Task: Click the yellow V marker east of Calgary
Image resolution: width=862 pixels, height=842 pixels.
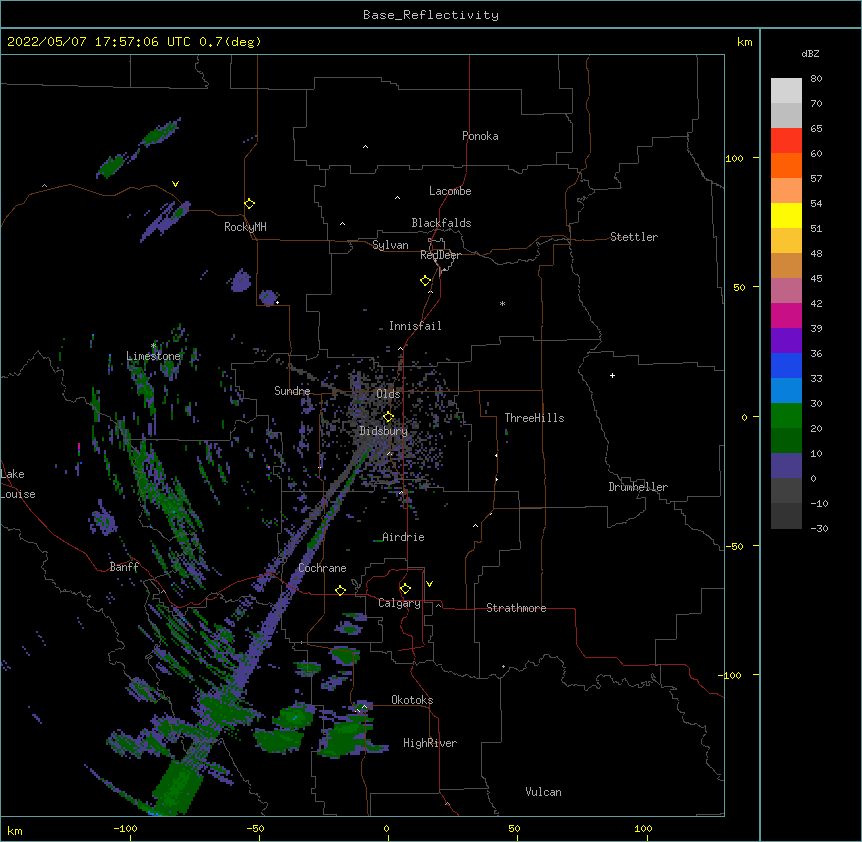Action: pos(429,584)
